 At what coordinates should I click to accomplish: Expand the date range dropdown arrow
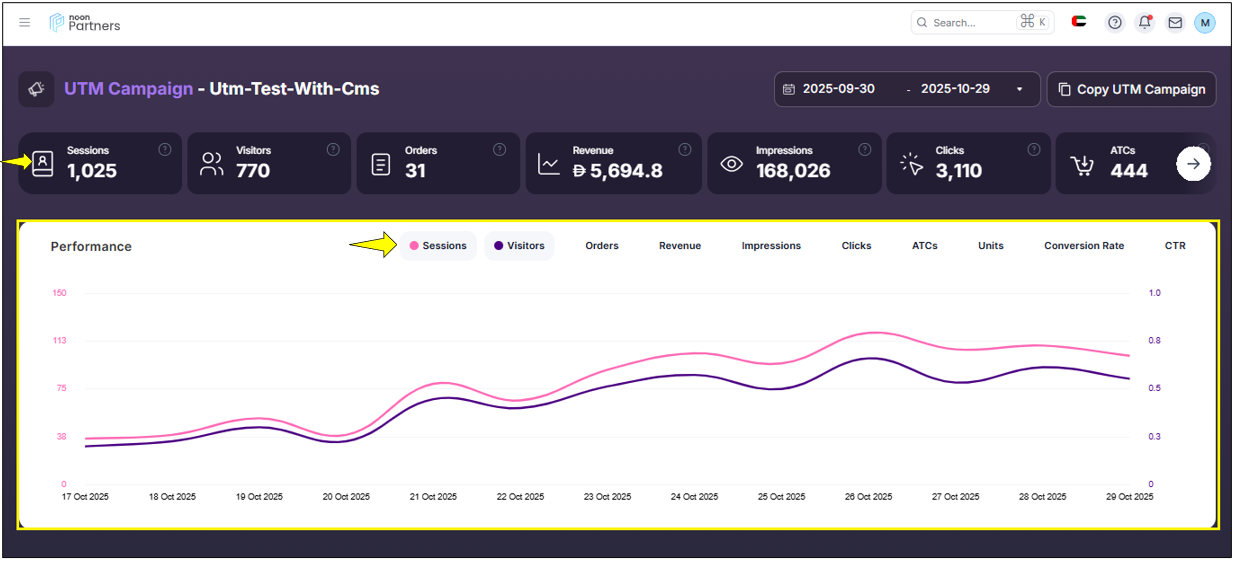[1020, 89]
